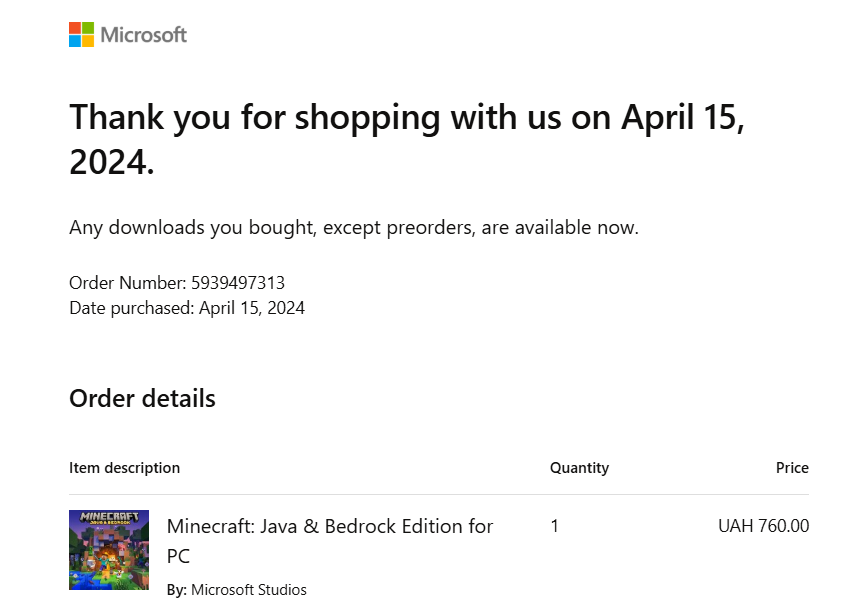Click the "Order Number:" label
862x615 pixels.
(x=128, y=283)
